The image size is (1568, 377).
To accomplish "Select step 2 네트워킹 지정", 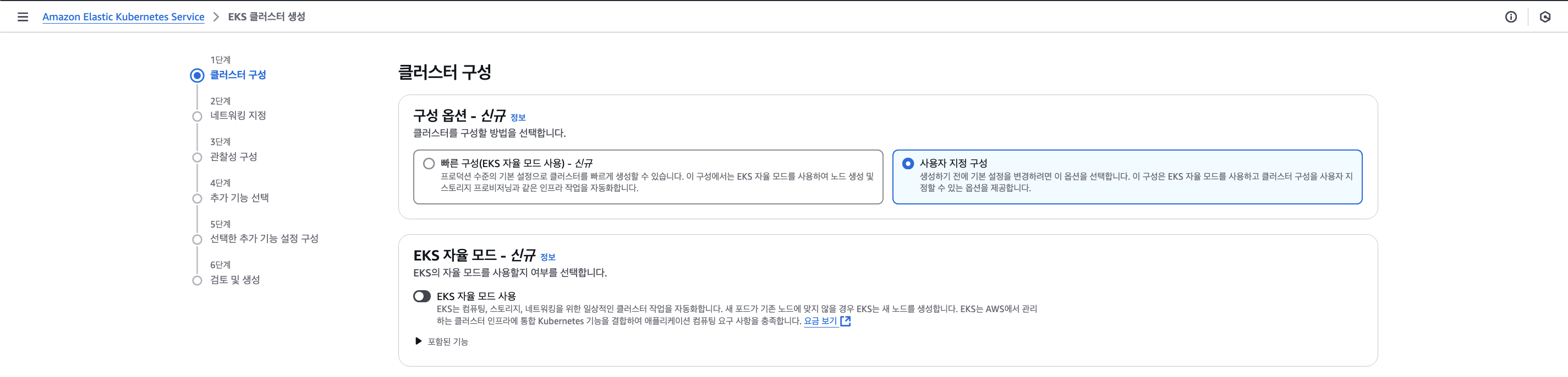I will (238, 115).
